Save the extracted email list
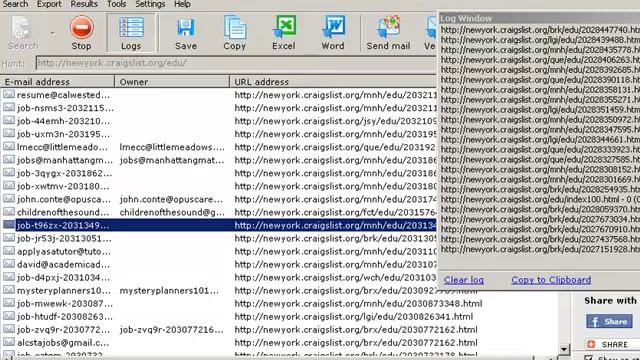Viewport: 640px width, 360px height. pyautogui.click(x=186, y=33)
